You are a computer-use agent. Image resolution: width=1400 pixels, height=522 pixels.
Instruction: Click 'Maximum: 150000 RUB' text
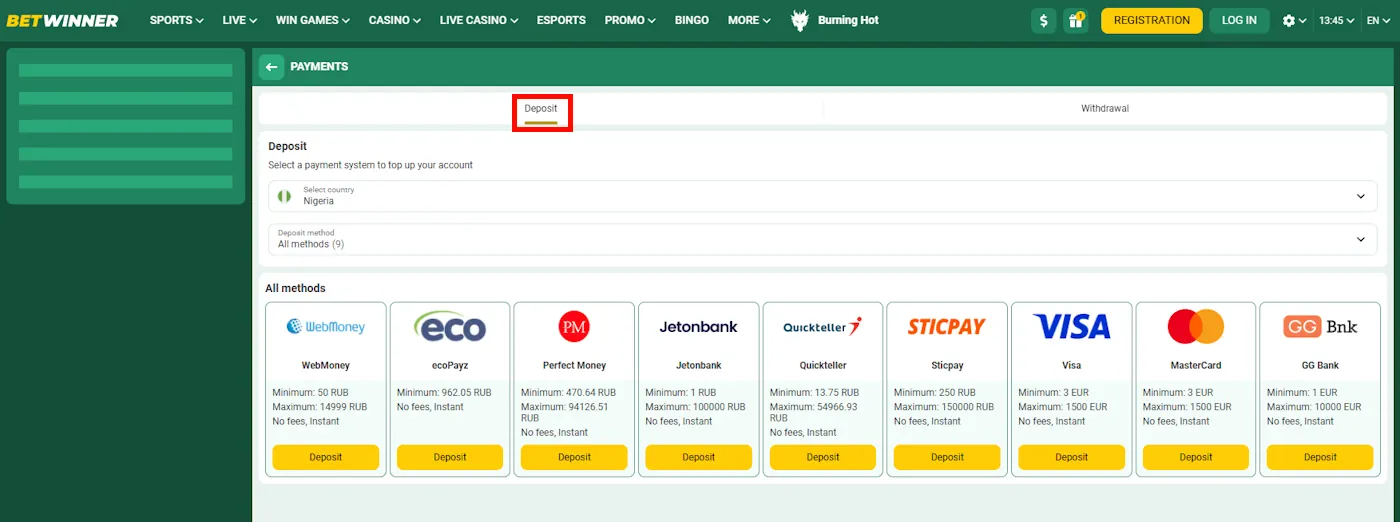tap(944, 407)
